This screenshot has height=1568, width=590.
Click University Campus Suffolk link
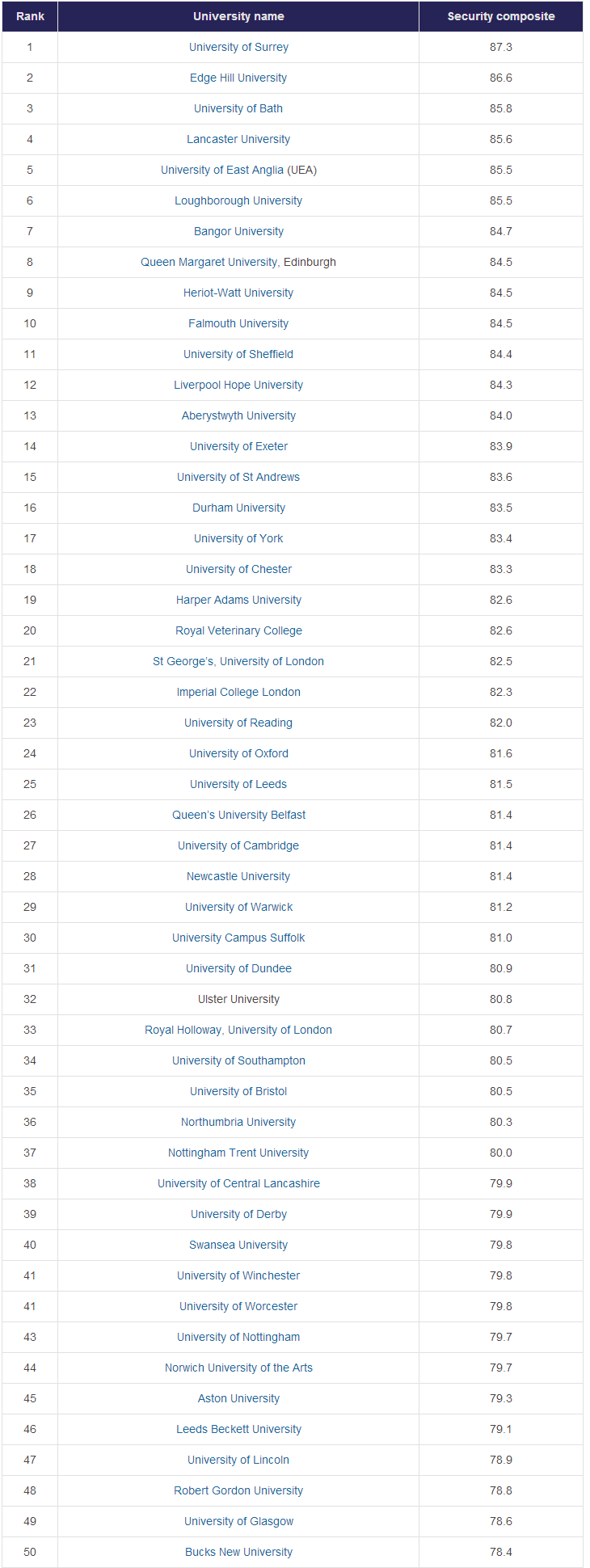(238, 938)
